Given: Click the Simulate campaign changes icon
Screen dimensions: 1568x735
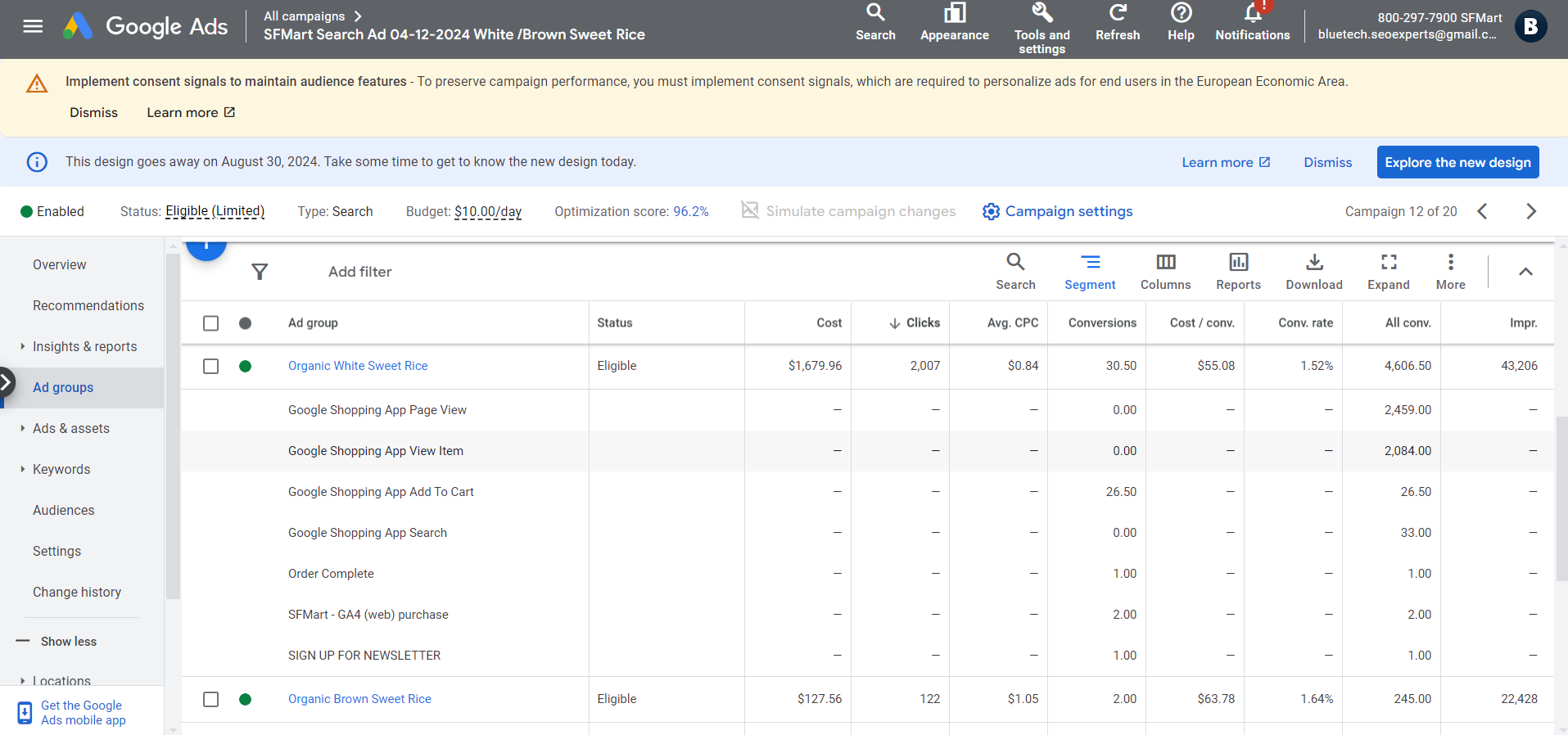Looking at the screenshot, I should pos(749,210).
